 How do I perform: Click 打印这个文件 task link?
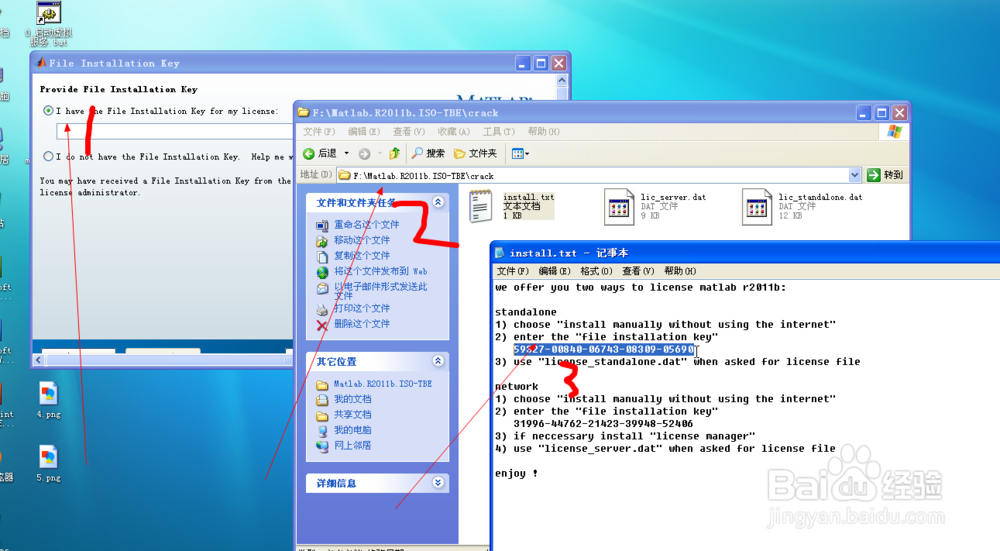pos(362,308)
